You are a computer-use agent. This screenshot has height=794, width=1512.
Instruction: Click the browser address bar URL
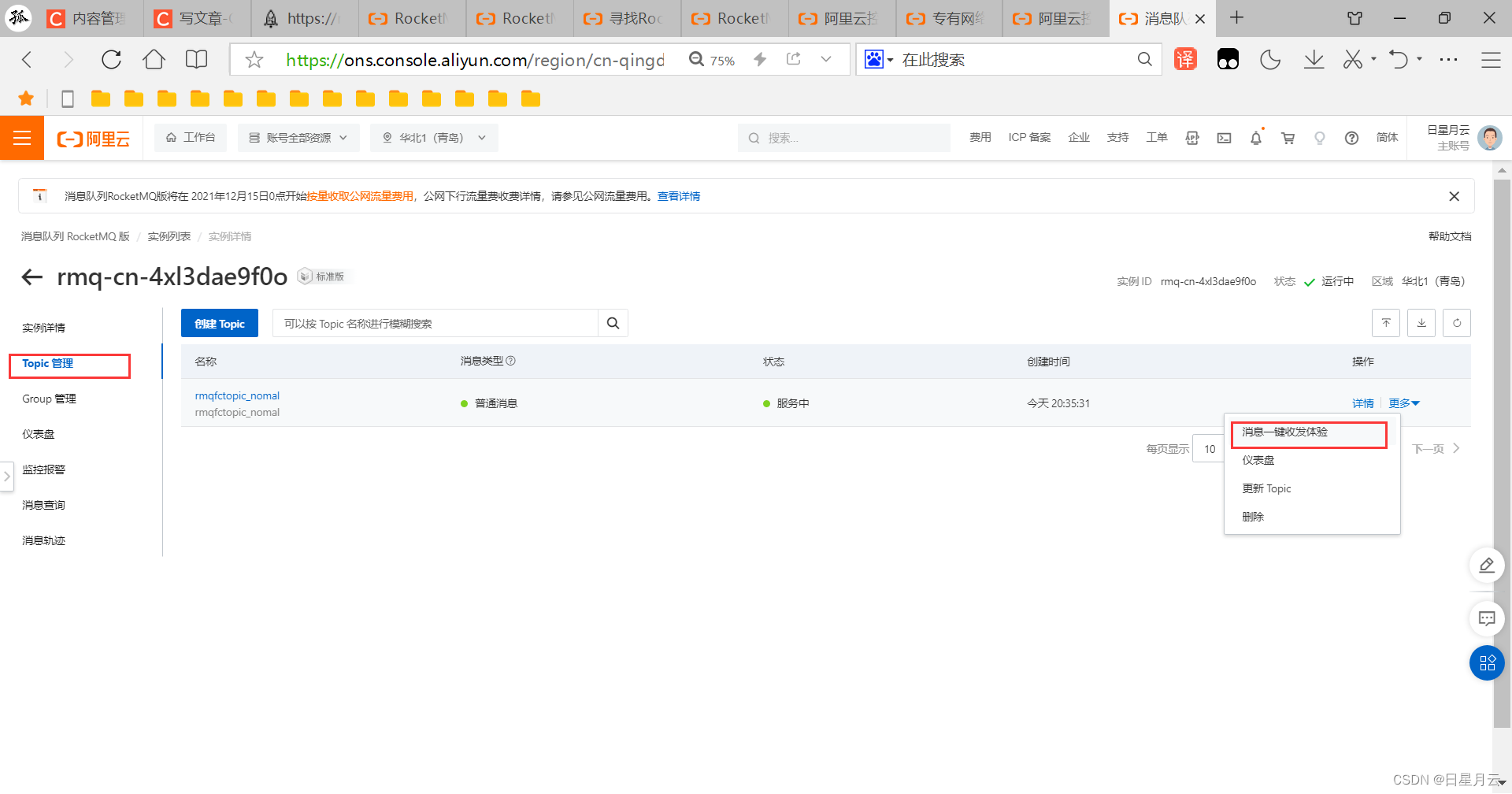click(x=475, y=60)
